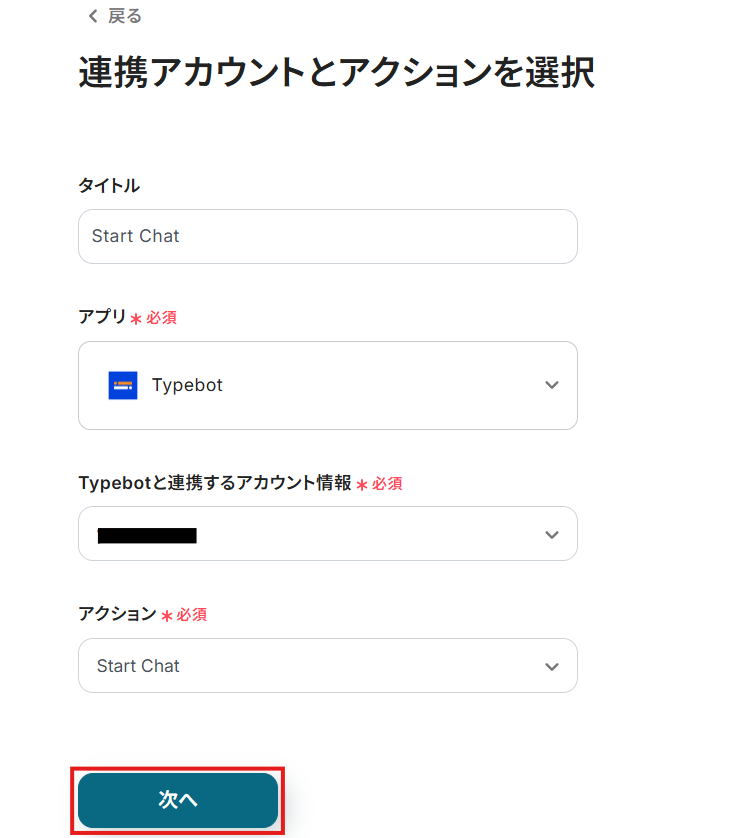The width and height of the screenshot is (740, 838).
Task: Click the タイトル field label
Action: (109, 185)
